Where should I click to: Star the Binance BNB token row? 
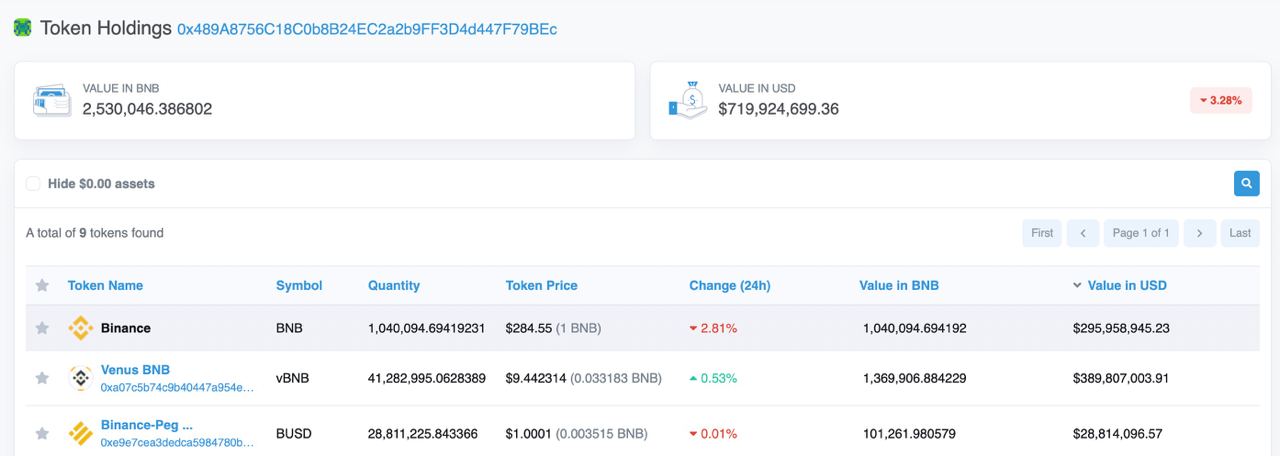(42, 328)
